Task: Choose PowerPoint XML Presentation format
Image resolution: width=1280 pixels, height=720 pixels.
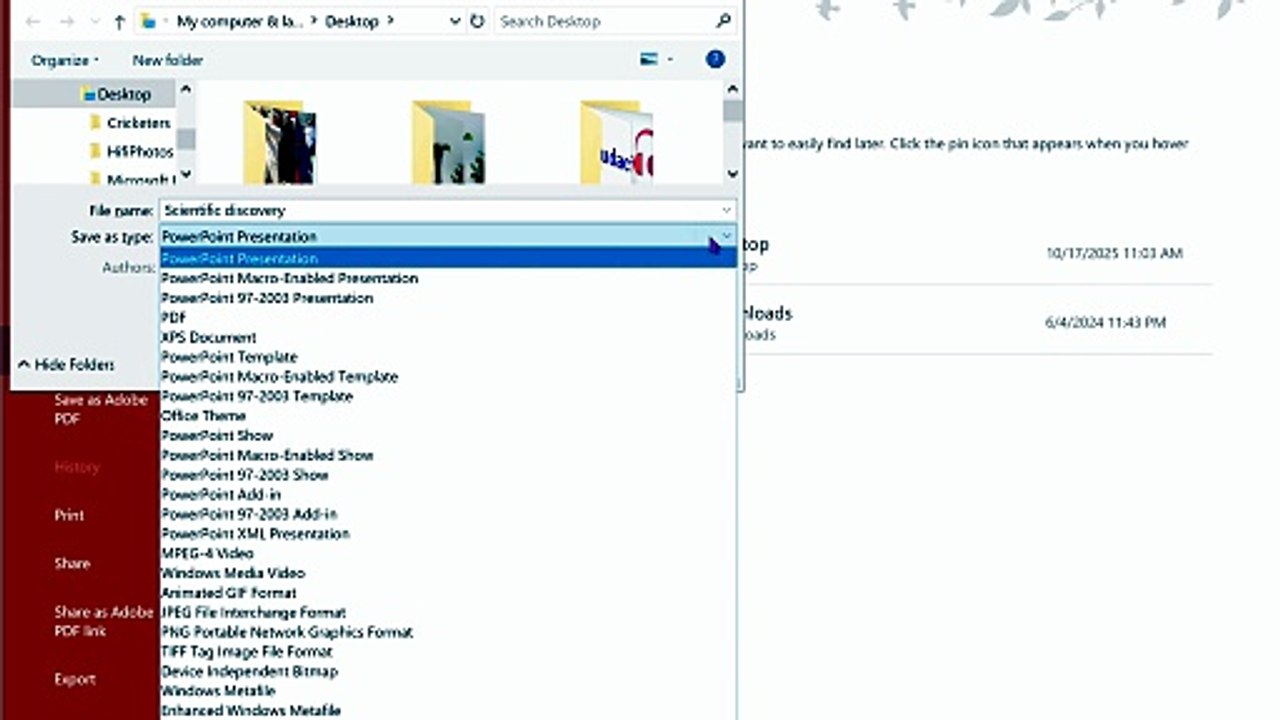Action: [448, 533]
